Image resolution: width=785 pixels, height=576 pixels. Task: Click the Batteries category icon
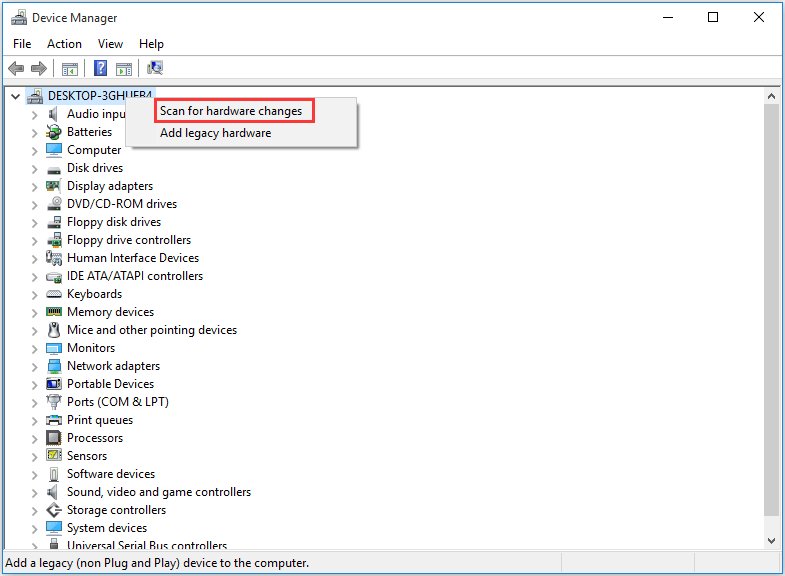tap(54, 132)
